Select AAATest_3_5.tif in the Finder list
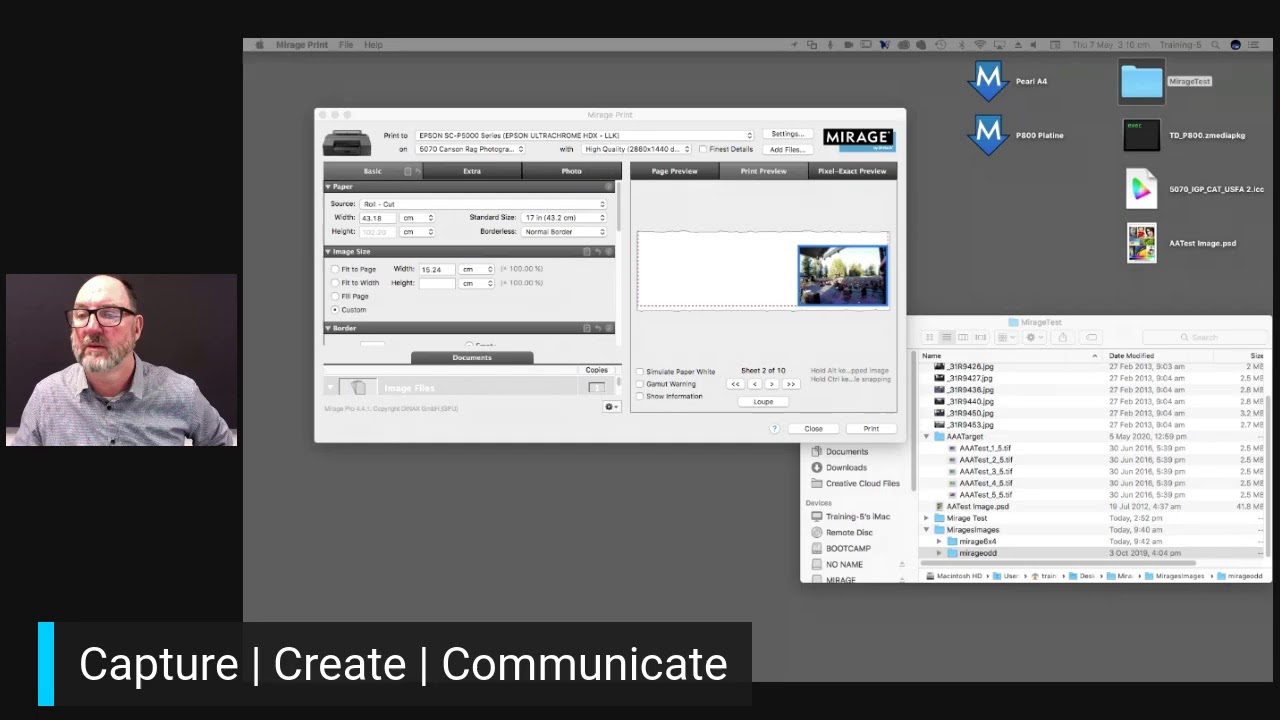1280x720 pixels. tap(986, 472)
